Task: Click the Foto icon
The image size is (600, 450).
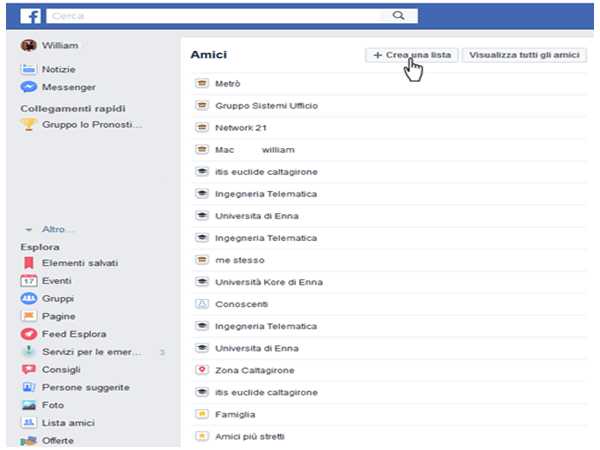Action: (x=29, y=405)
